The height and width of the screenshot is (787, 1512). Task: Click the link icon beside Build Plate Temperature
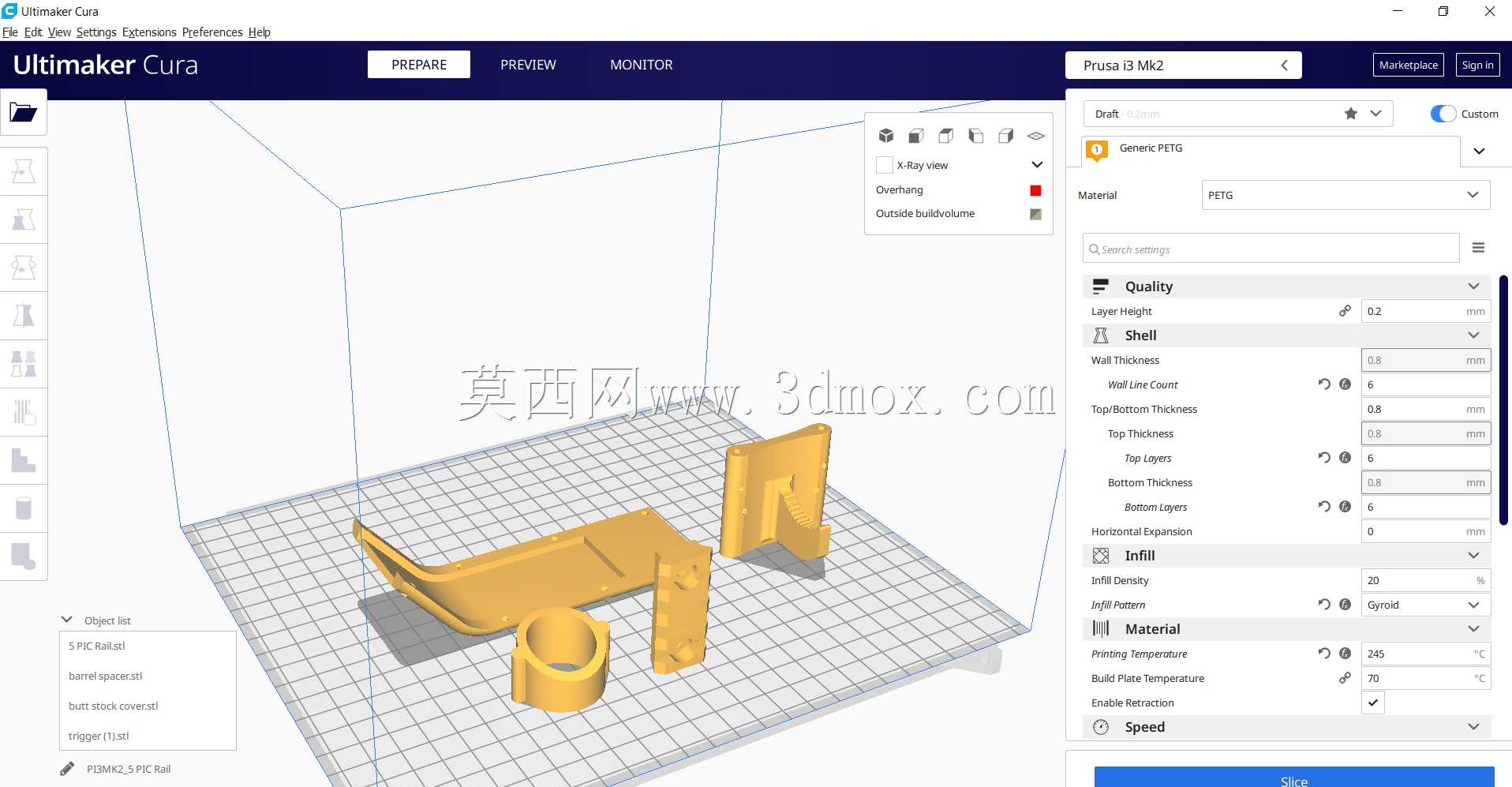coord(1345,678)
